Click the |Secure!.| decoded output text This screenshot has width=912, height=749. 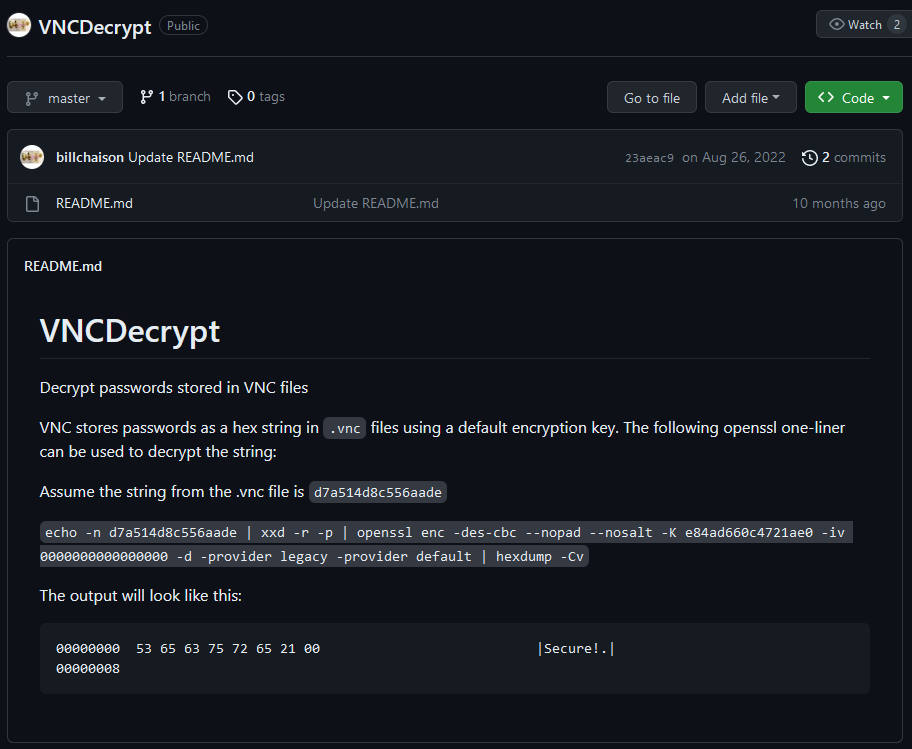point(576,649)
